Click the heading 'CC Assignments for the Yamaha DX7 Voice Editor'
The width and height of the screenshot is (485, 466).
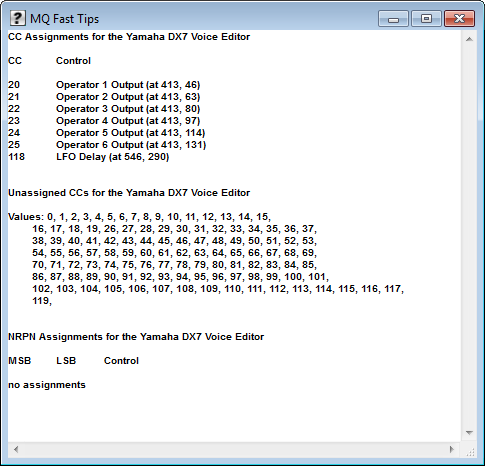pos(129,37)
